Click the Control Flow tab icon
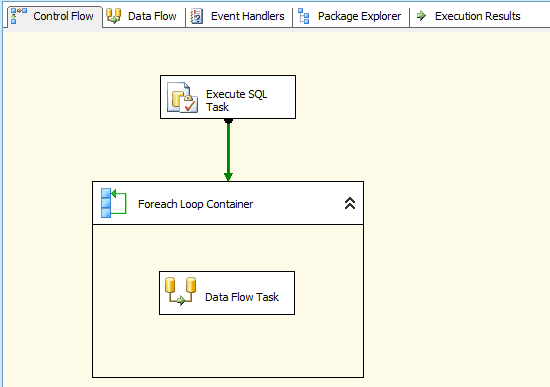Viewport: 550px width, 387px height. [19, 16]
